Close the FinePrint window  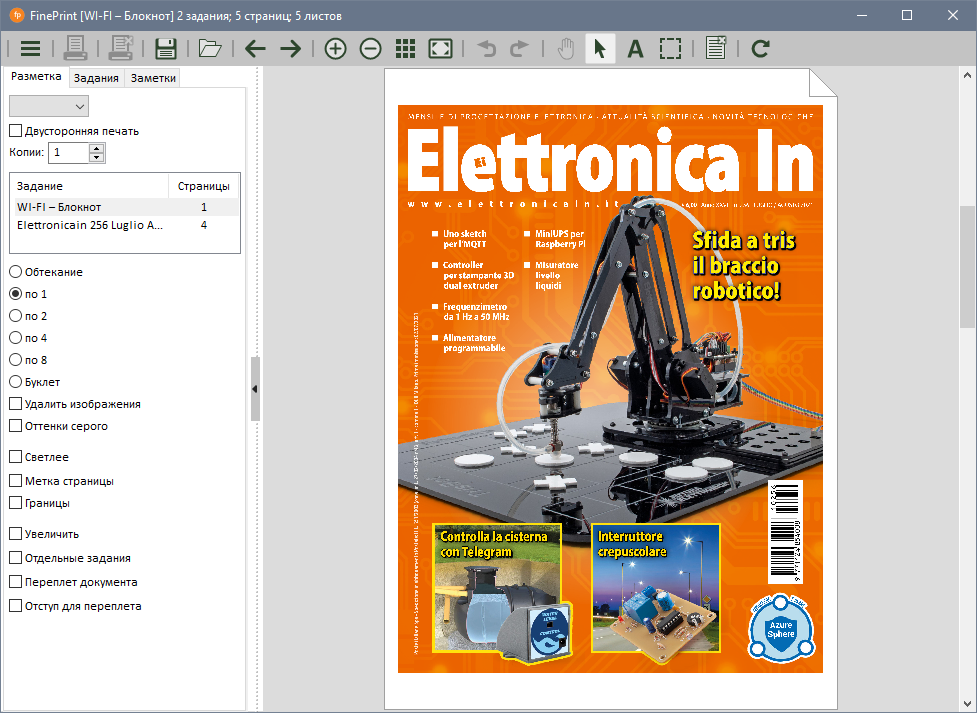953,15
